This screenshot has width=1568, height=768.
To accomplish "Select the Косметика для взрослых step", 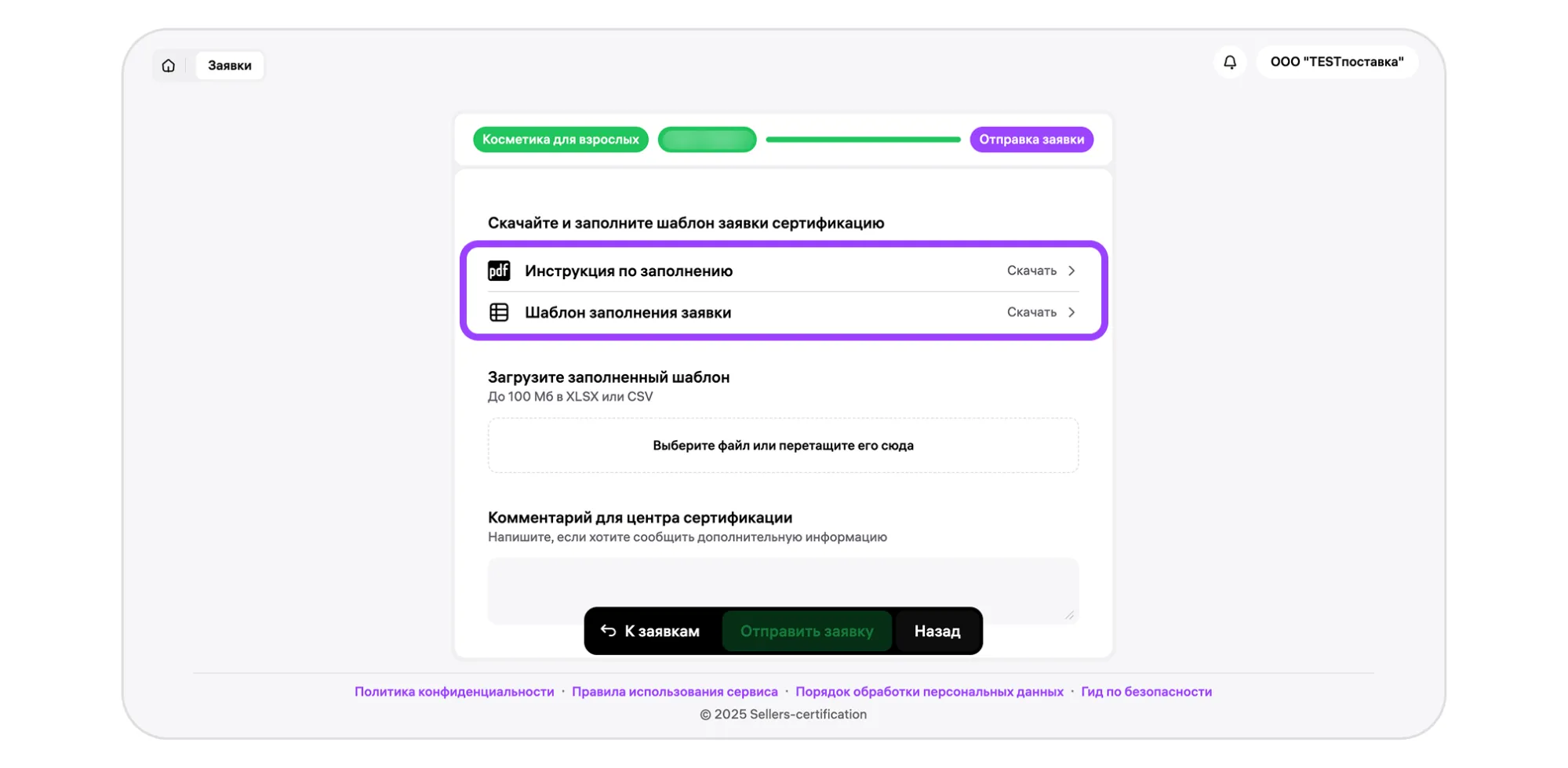I will coord(560,140).
